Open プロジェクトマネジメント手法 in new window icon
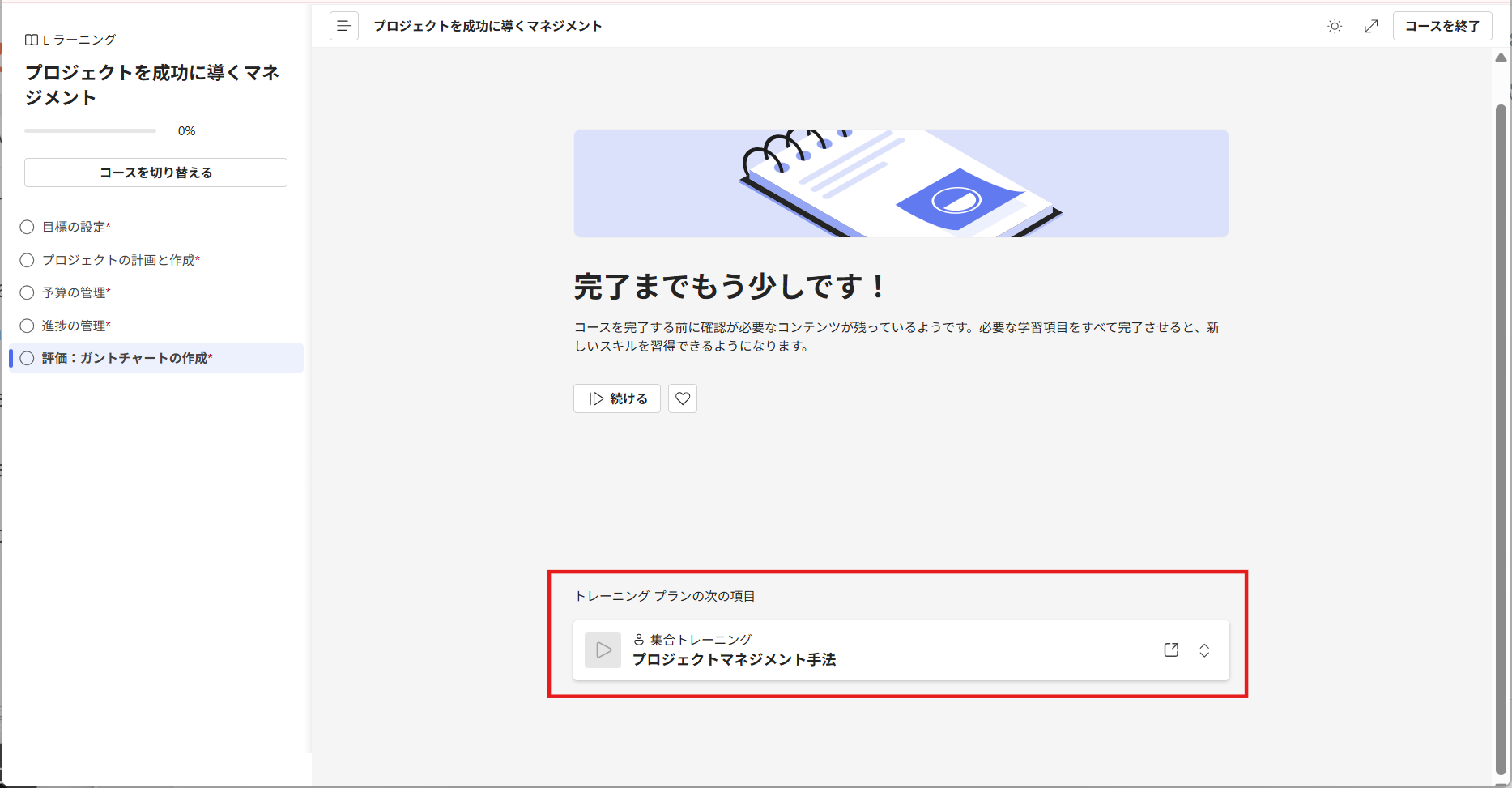 [1171, 650]
